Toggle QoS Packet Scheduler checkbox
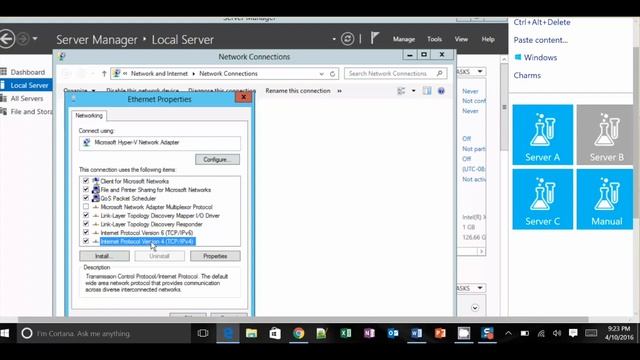Viewport: 640px width, 360px height. 86,198
